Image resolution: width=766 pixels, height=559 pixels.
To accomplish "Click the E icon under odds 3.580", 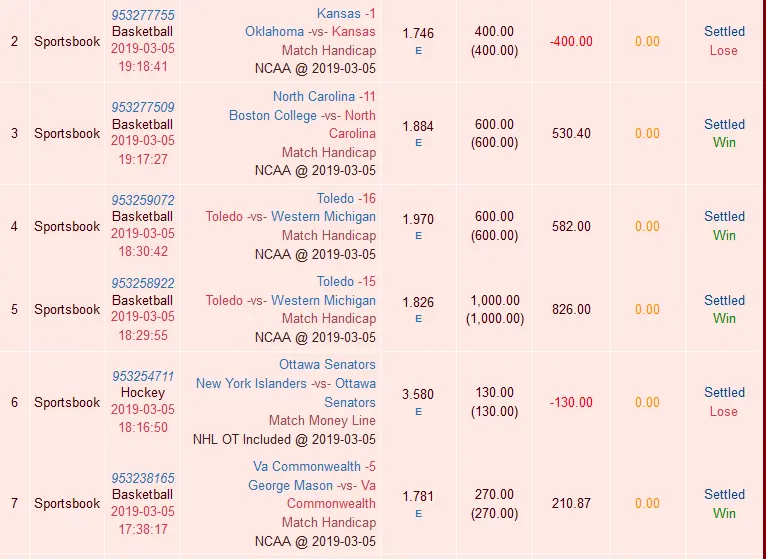I will [418, 411].
